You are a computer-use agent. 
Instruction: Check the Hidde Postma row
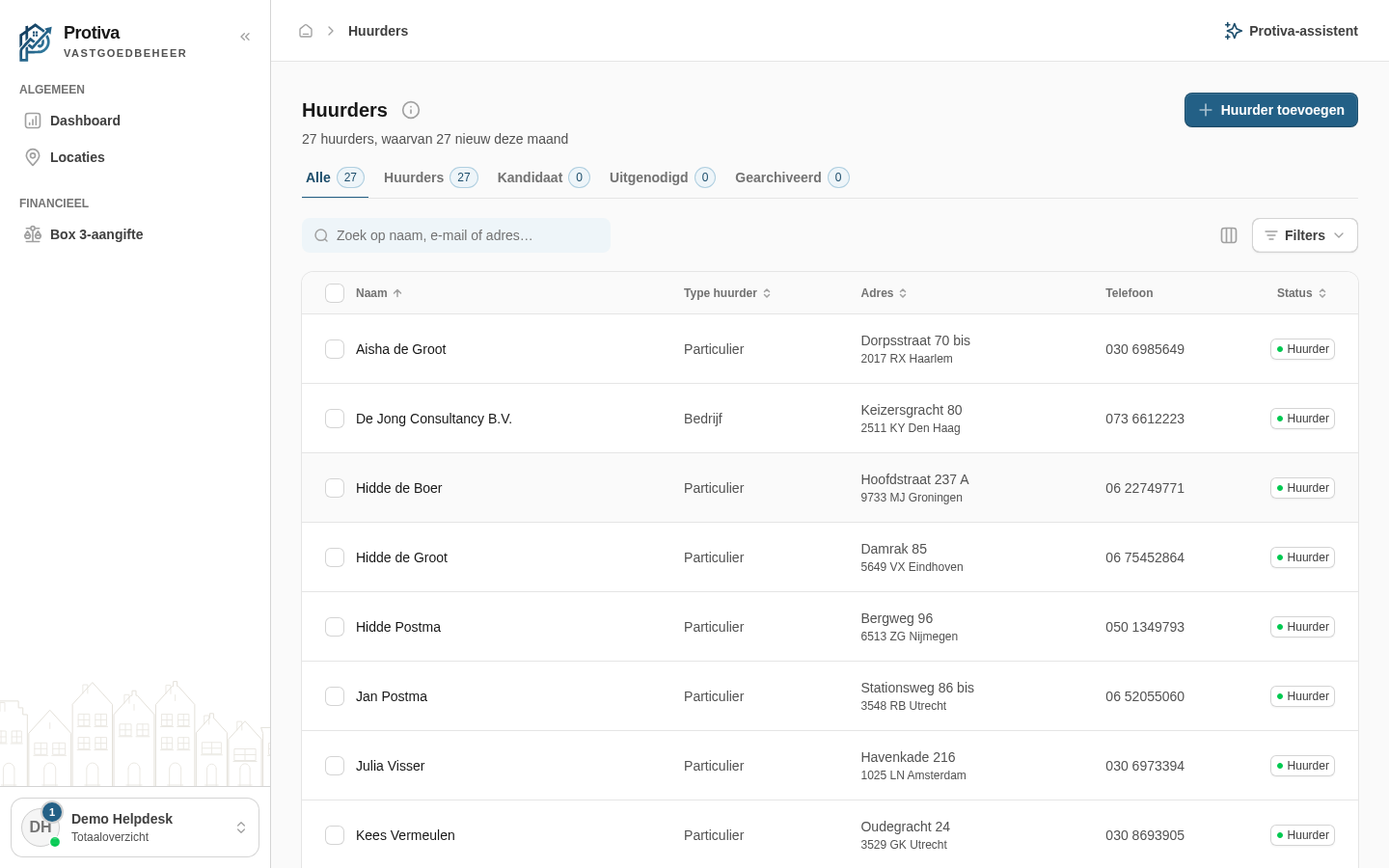[x=335, y=627]
